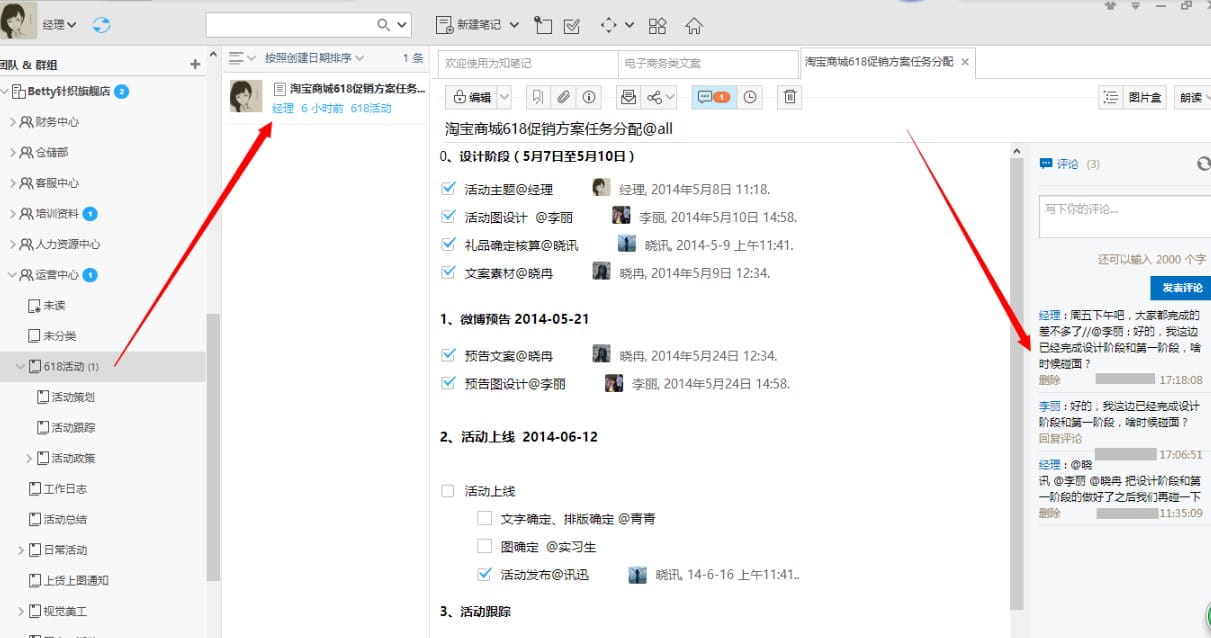Image resolution: width=1211 pixels, height=638 pixels.
Task: Click the user avatar at top left
Action: pyautogui.click(x=19, y=21)
